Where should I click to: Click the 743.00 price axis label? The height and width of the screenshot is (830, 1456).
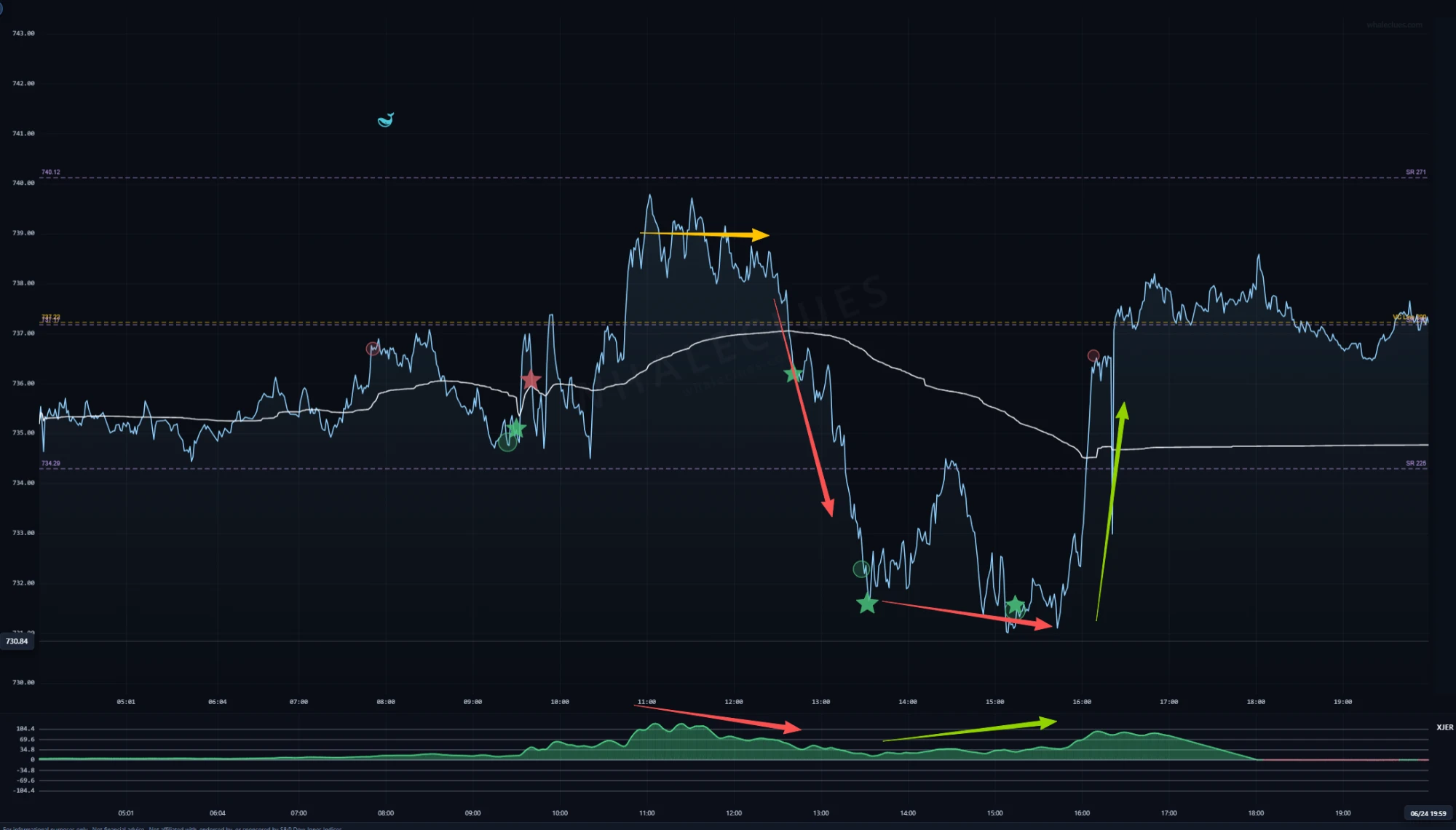[x=23, y=33]
